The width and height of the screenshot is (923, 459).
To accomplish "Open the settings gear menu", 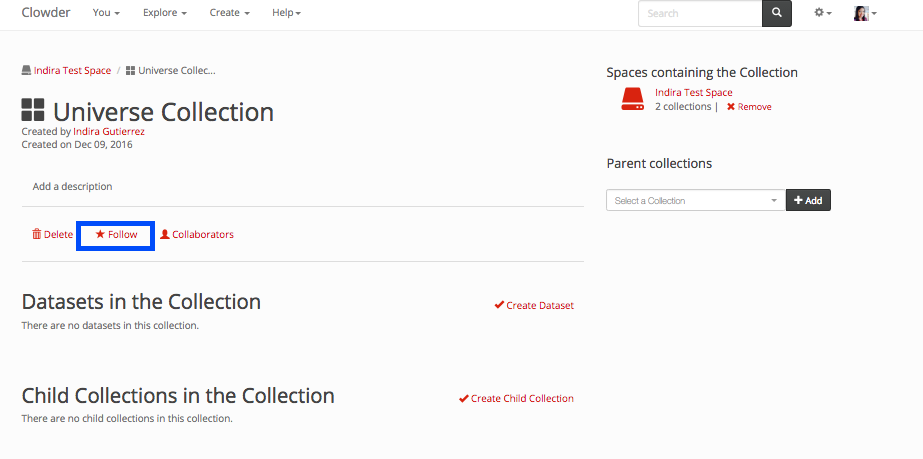I will coord(823,13).
